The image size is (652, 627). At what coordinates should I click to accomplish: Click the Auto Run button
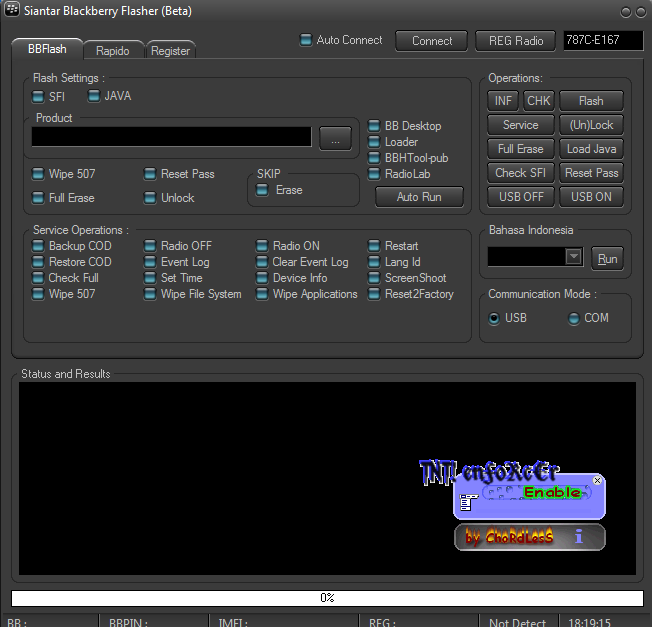click(419, 197)
